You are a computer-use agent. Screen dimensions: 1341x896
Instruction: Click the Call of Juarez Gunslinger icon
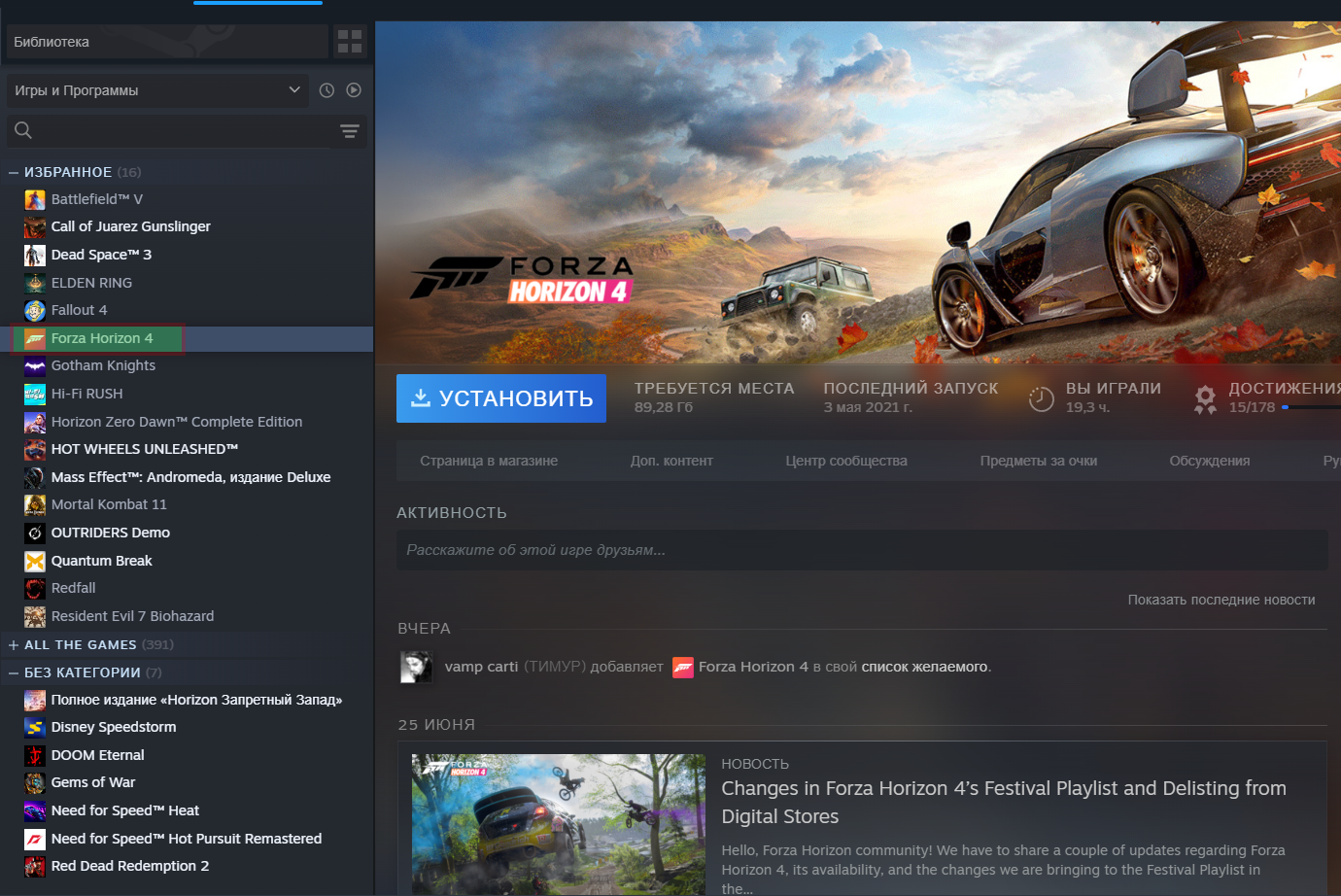click(35, 227)
